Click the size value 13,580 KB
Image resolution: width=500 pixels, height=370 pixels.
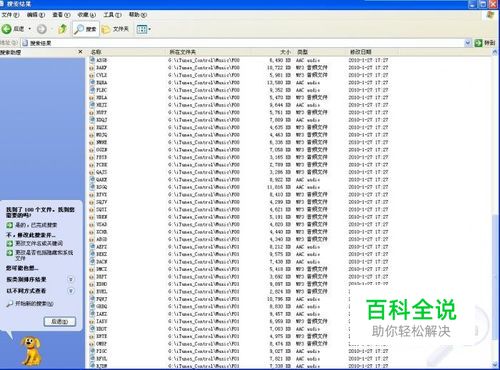click(x=279, y=83)
